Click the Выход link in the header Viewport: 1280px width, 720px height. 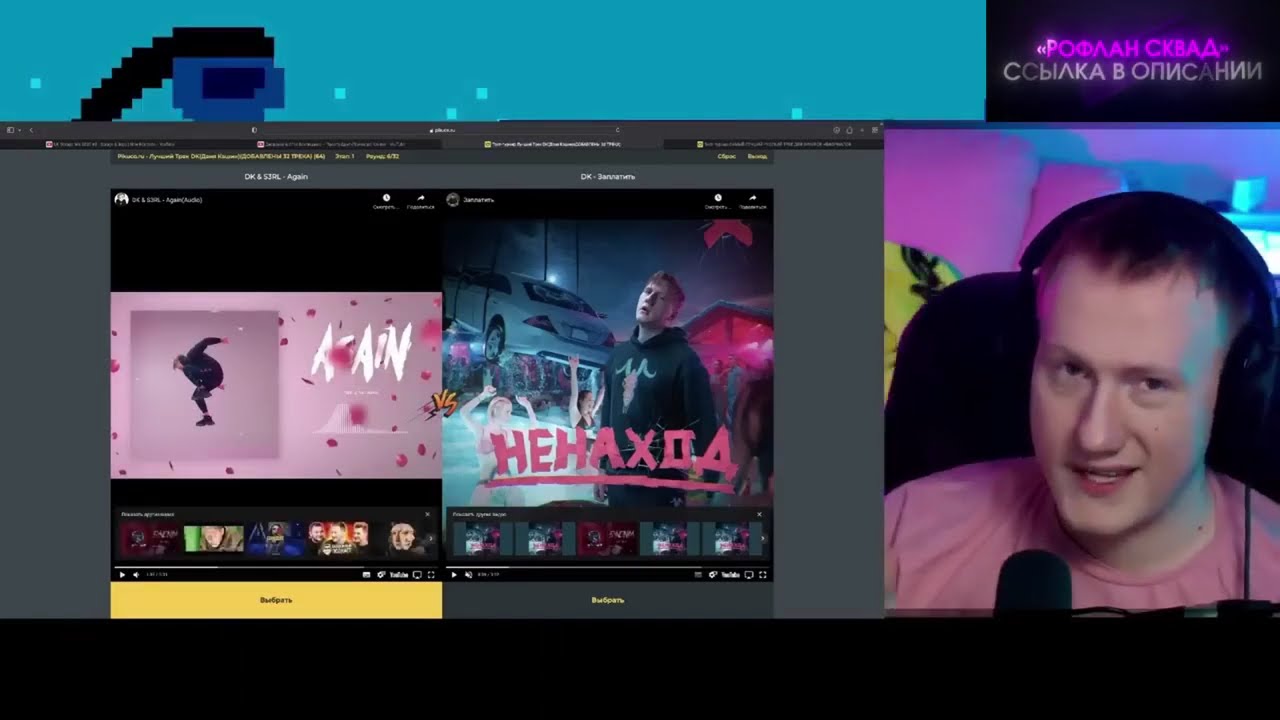tap(757, 156)
